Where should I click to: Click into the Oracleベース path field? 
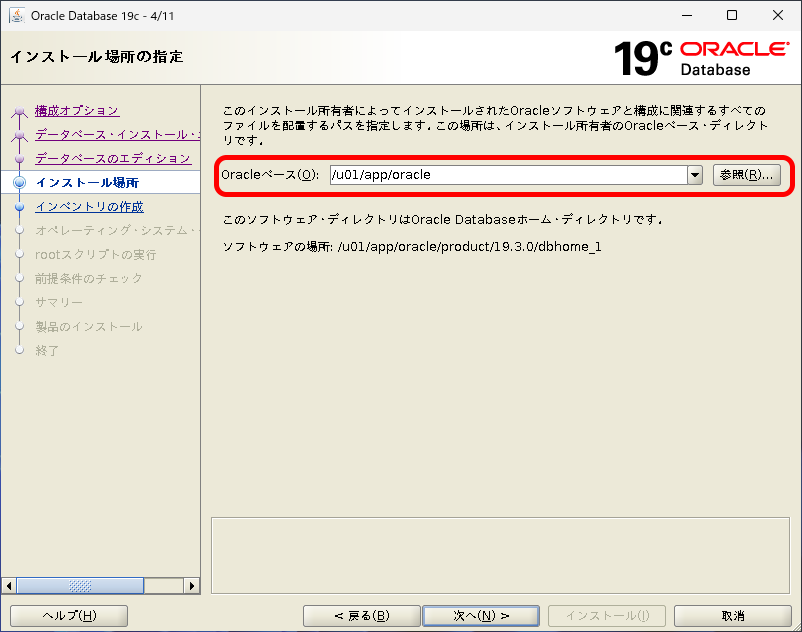508,175
